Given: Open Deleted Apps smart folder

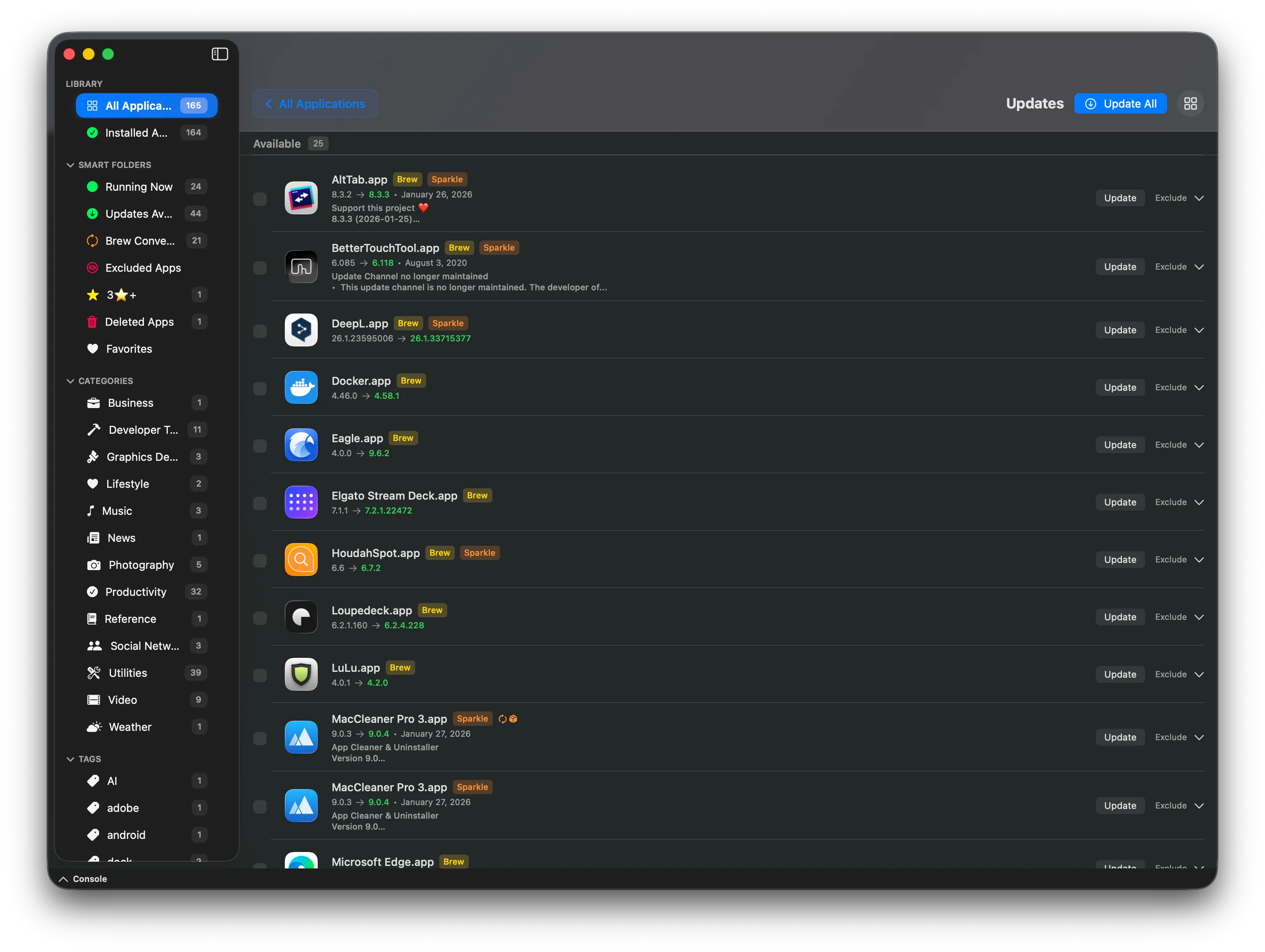Looking at the screenshot, I should click(x=146, y=322).
